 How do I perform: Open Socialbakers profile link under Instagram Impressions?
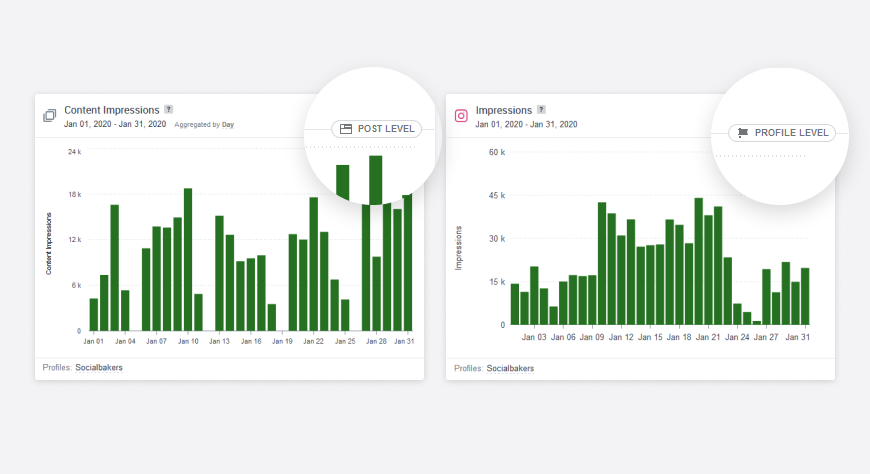510,368
